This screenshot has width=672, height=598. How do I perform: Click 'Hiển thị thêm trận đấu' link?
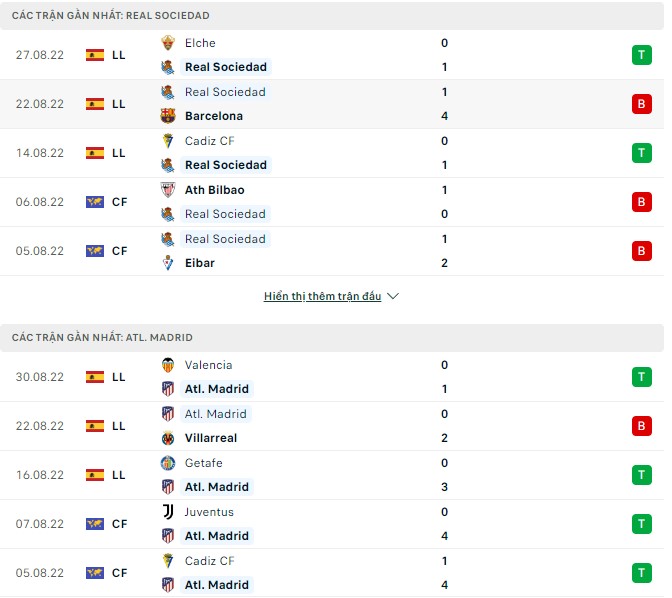click(x=323, y=297)
